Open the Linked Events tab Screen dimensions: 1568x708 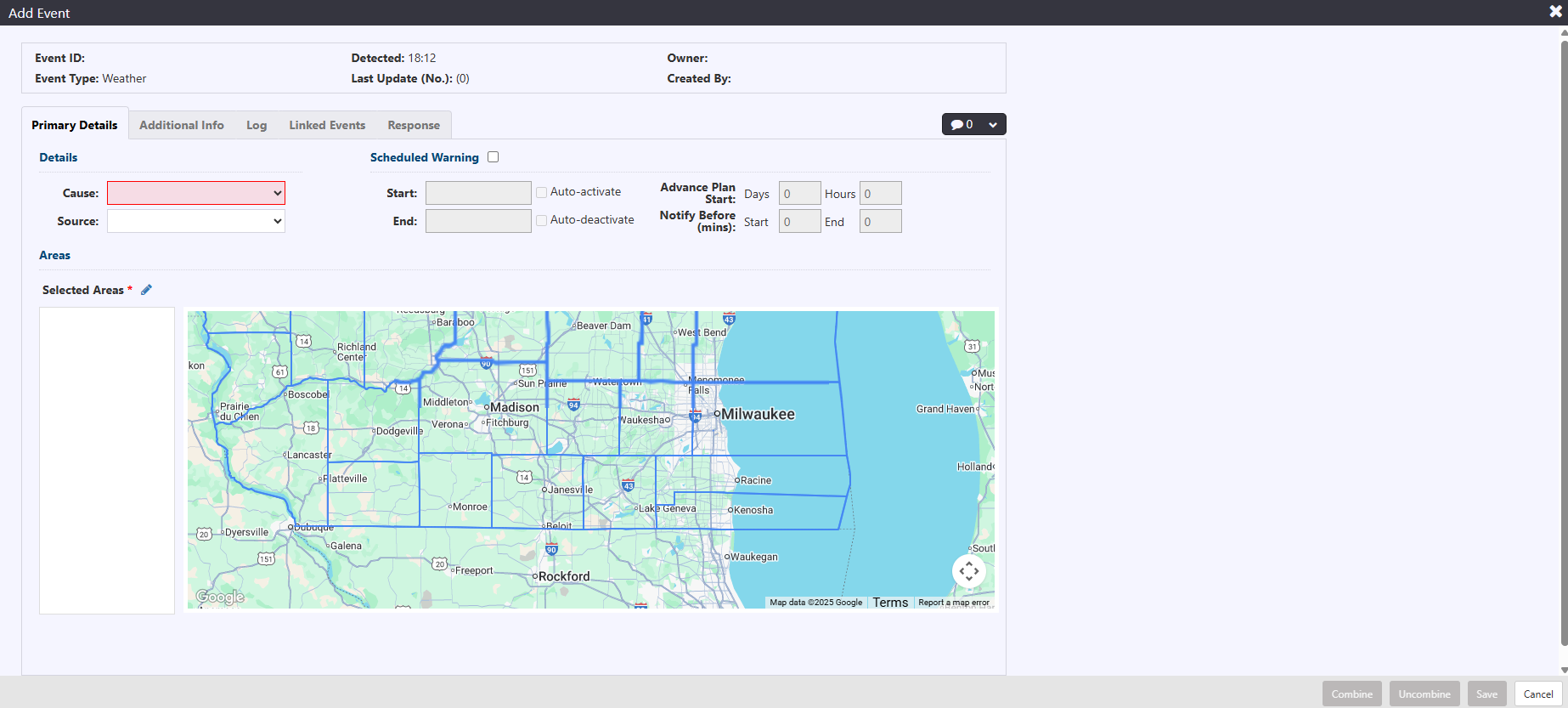coord(327,125)
